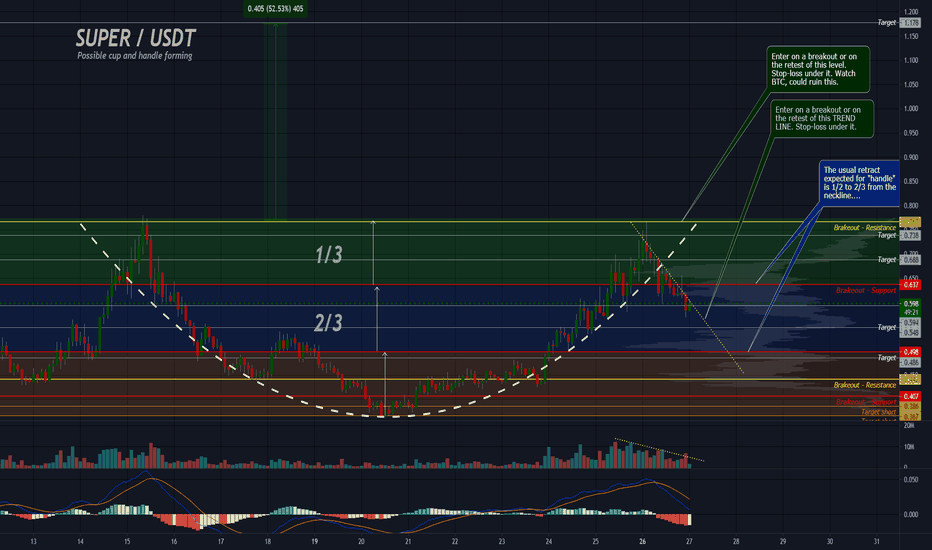Click the 0.800 price axis value
The height and width of the screenshot is (550, 932).
coord(911,206)
